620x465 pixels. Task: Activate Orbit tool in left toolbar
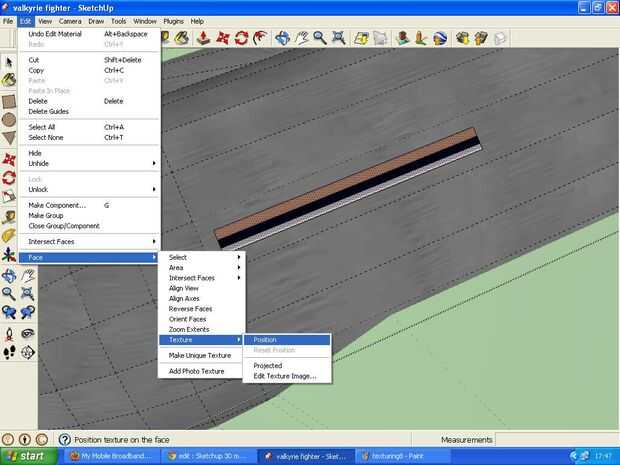click(x=9, y=276)
